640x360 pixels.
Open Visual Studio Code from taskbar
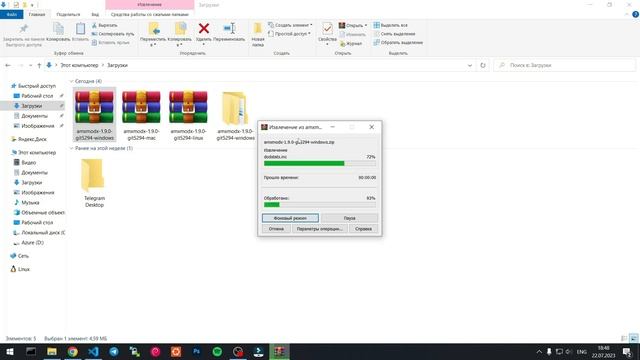pyautogui.click(x=93, y=351)
